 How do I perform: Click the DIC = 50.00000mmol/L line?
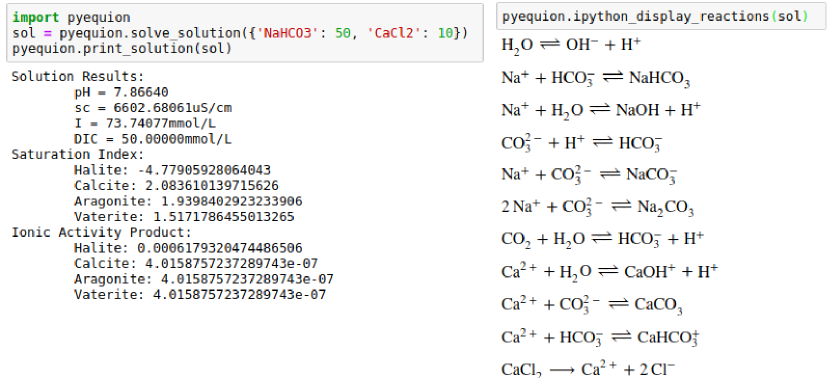click(153, 139)
